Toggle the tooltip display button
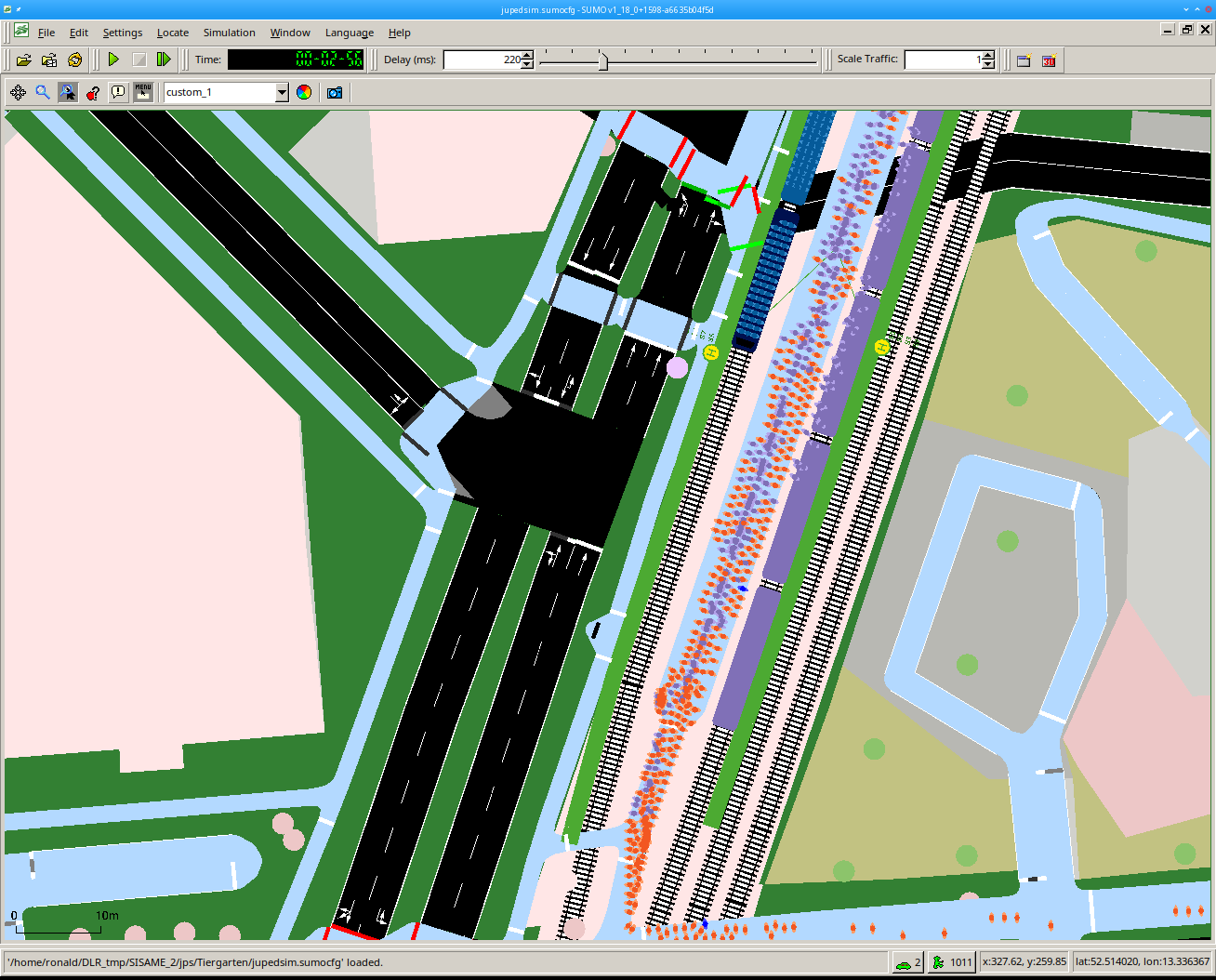 click(118, 92)
